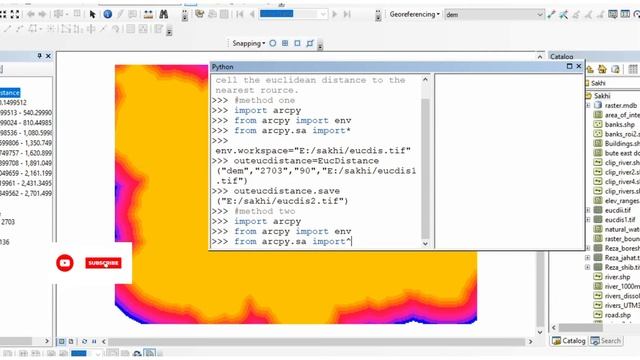The height and width of the screenshot is (360, 640).
Task: Switch to the Search tab
Action: click(x=606, y=341)
